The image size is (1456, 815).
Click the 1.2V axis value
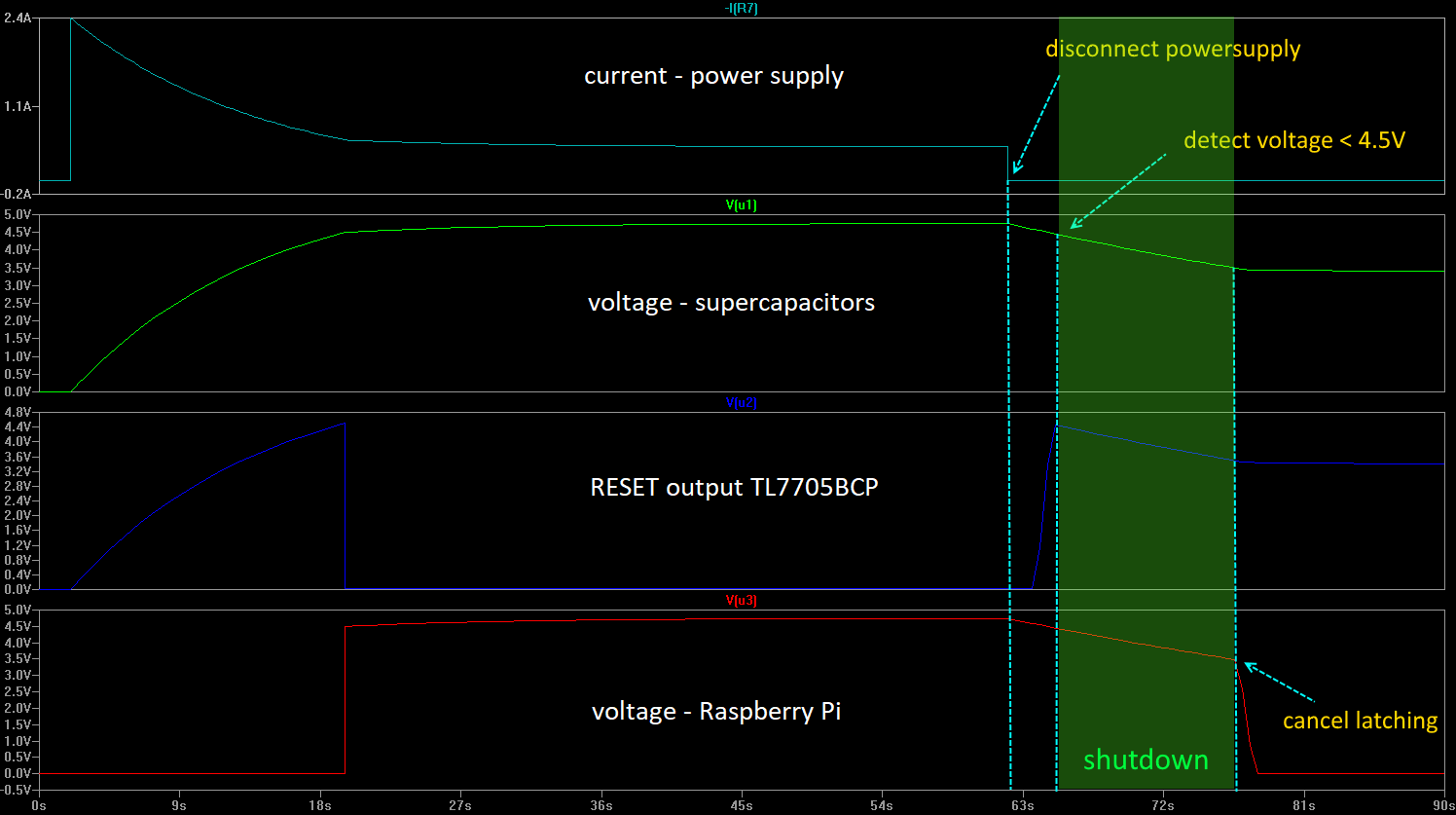coord(18,545)
